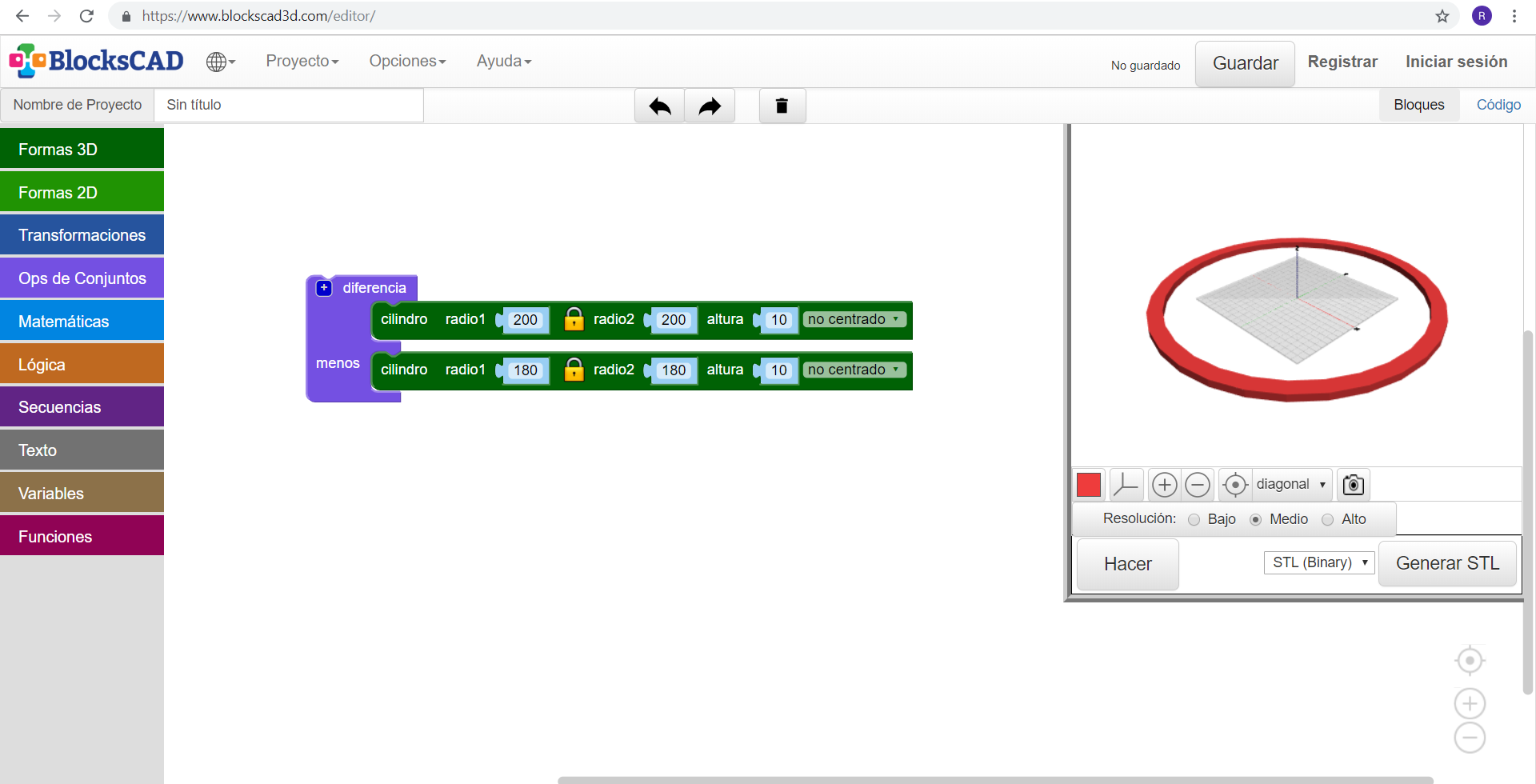Switch to the Código tab
Image resolution: width=1536 pixels, height=784 pixels.
(x=1498, y=105)
